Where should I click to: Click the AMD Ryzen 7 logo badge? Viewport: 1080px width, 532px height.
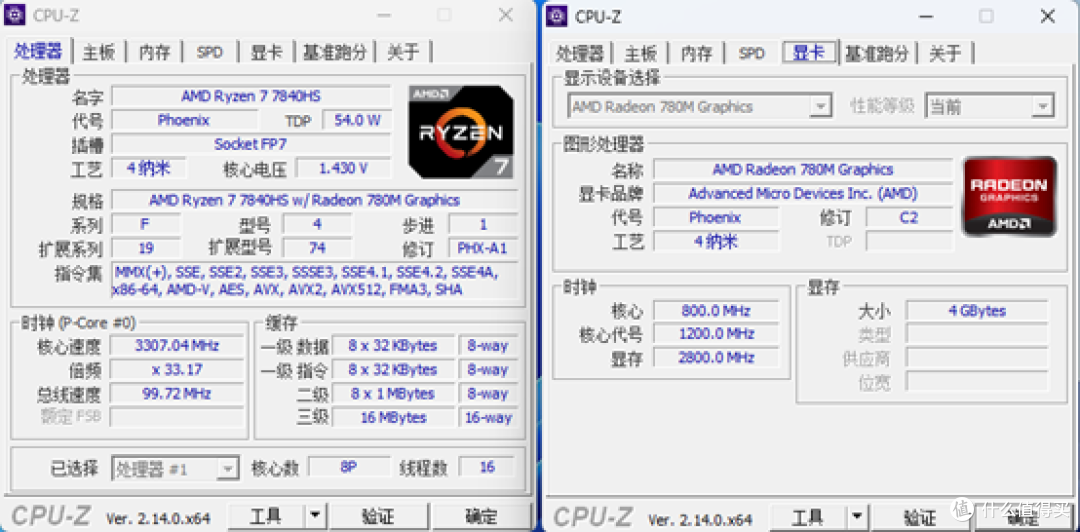tap(460, 132)
